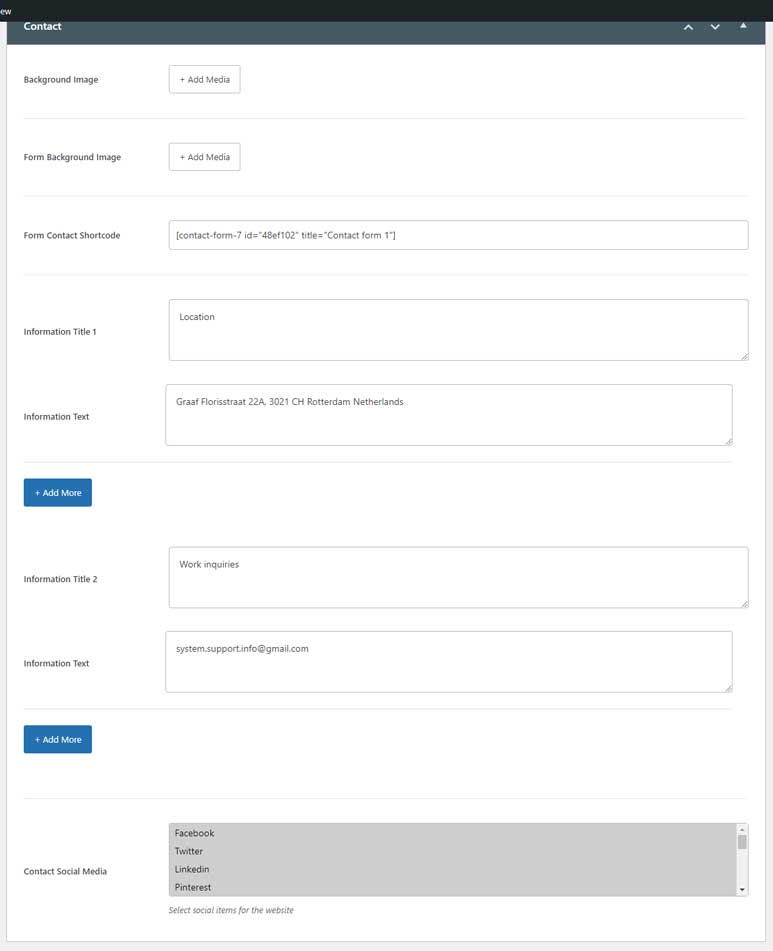Click the social media list scroll-up arrow
The image size is (773, 951).
pos(741,830)
